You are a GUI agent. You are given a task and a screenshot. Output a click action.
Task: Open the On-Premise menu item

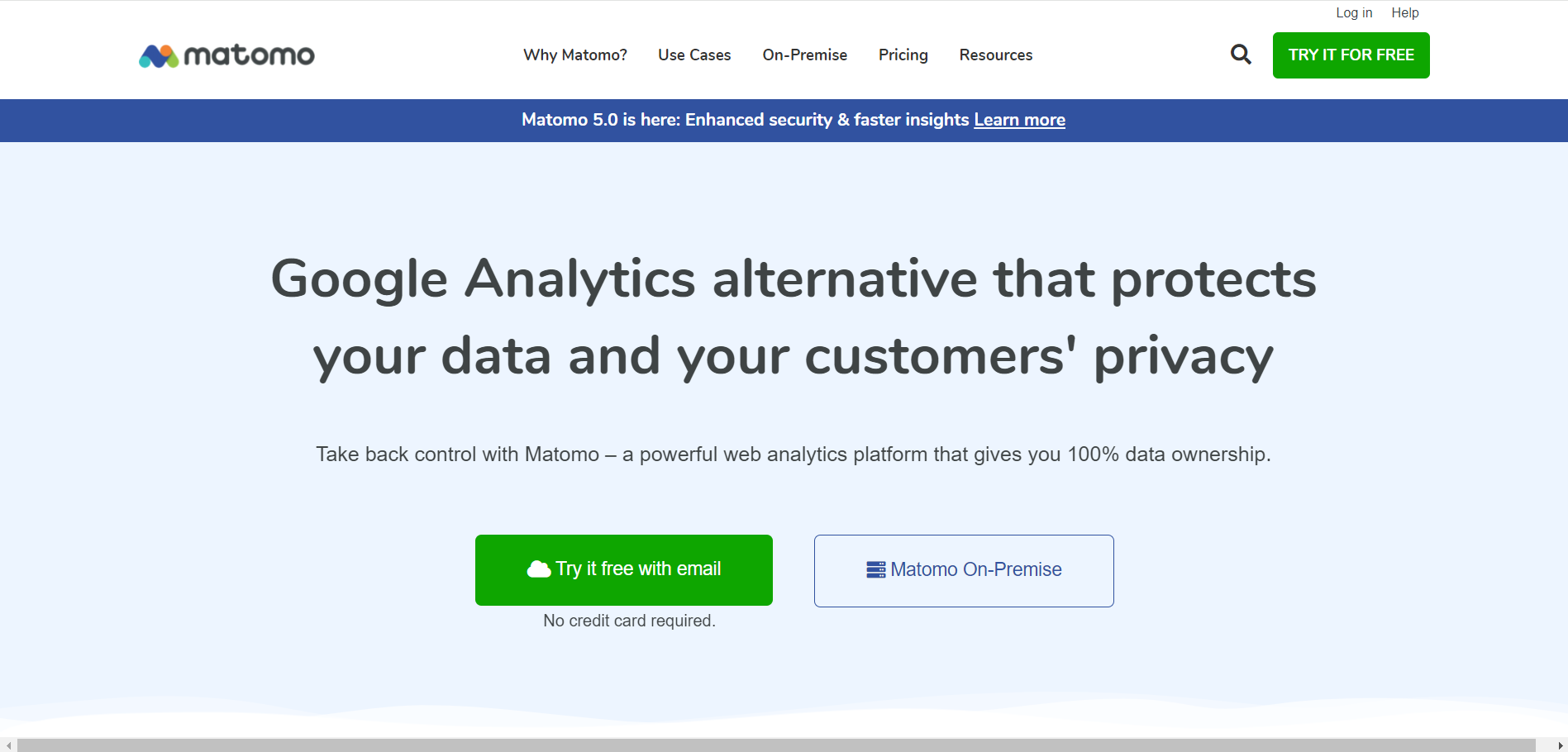(805, 55)
